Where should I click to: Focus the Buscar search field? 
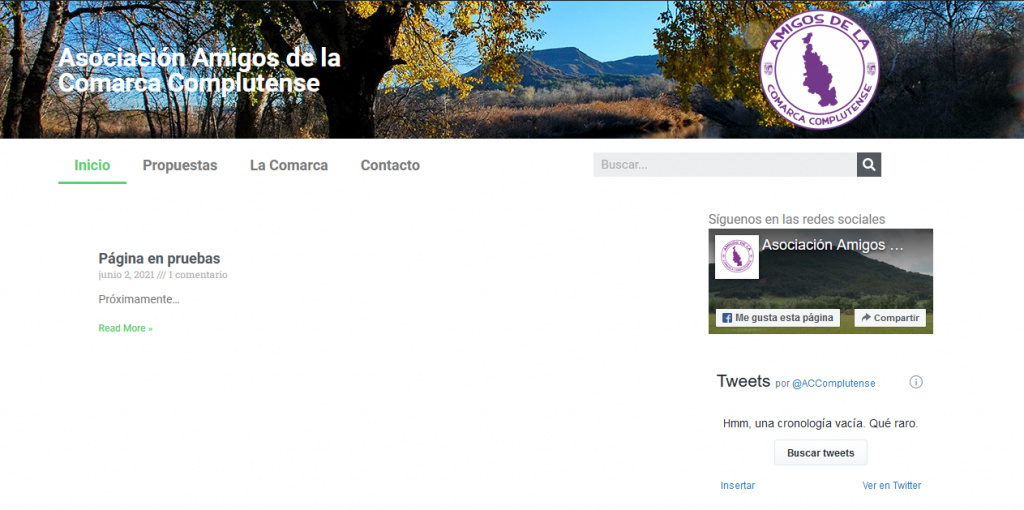point(724,165)
